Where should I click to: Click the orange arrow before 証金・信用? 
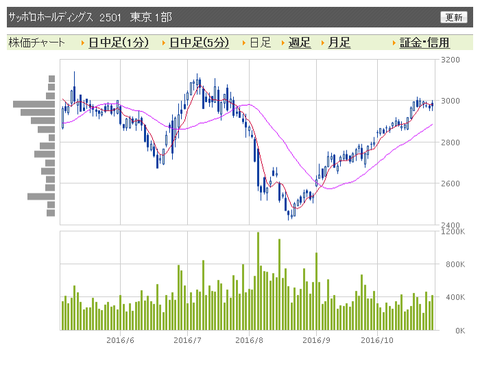coord(394,43)
